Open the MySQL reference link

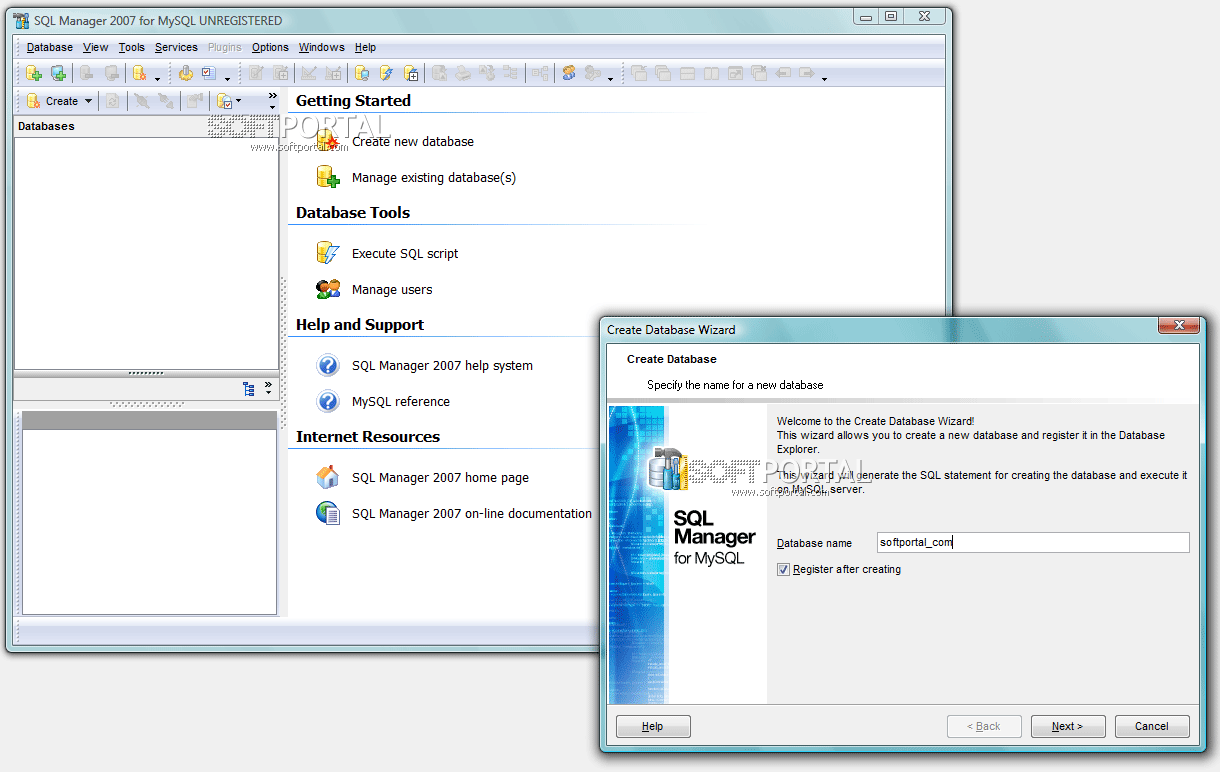(401, 402)
